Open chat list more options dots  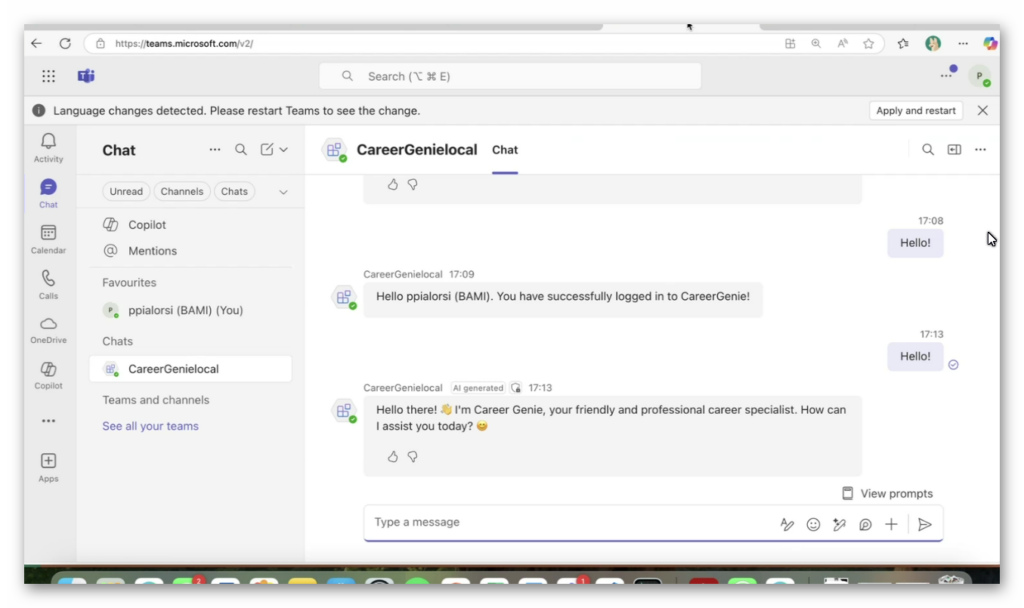coord(215,150)
